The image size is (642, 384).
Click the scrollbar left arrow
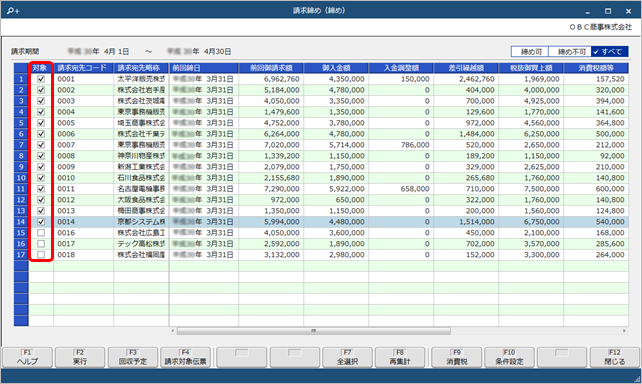(x=172, y=331)
